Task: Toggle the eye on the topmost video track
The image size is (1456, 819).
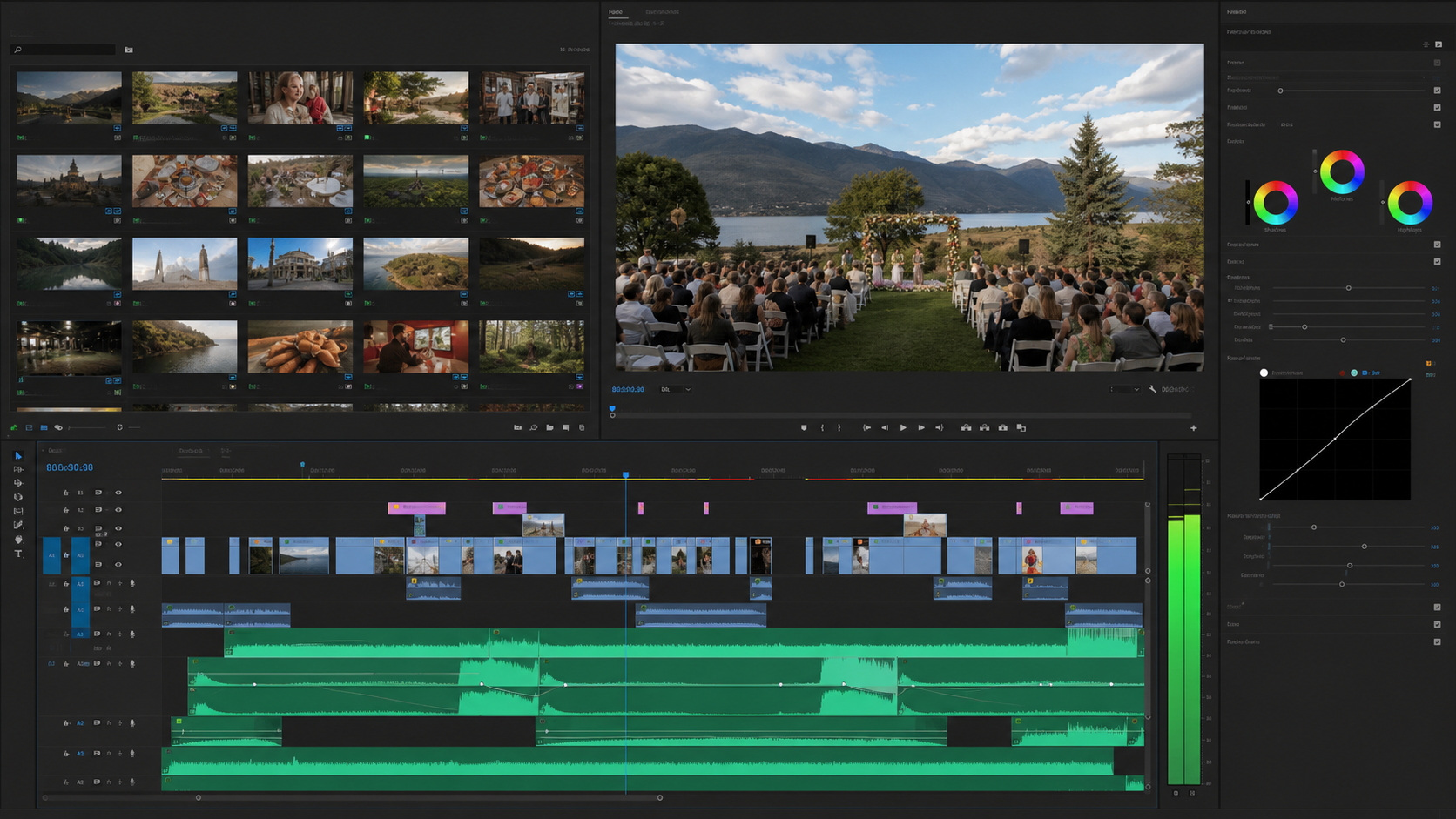Action: 118,493
